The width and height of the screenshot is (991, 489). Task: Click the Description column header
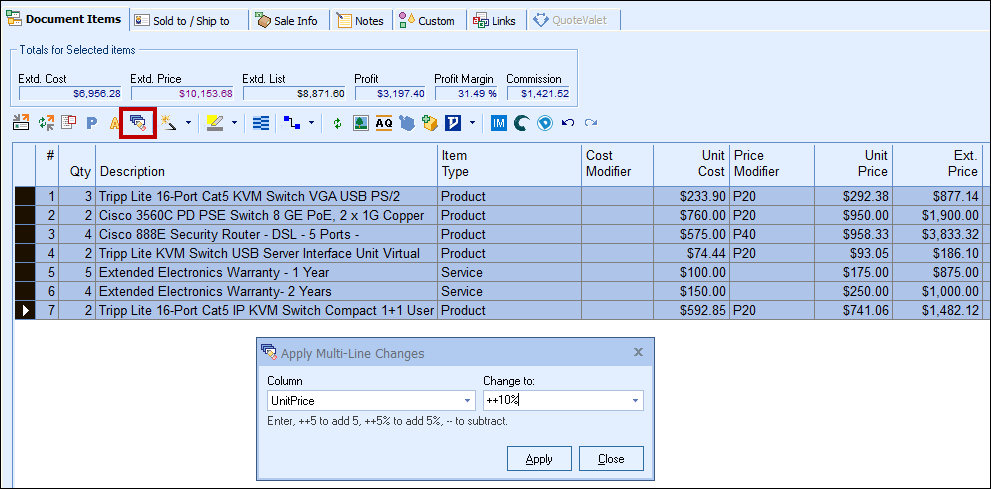point(266,164)
